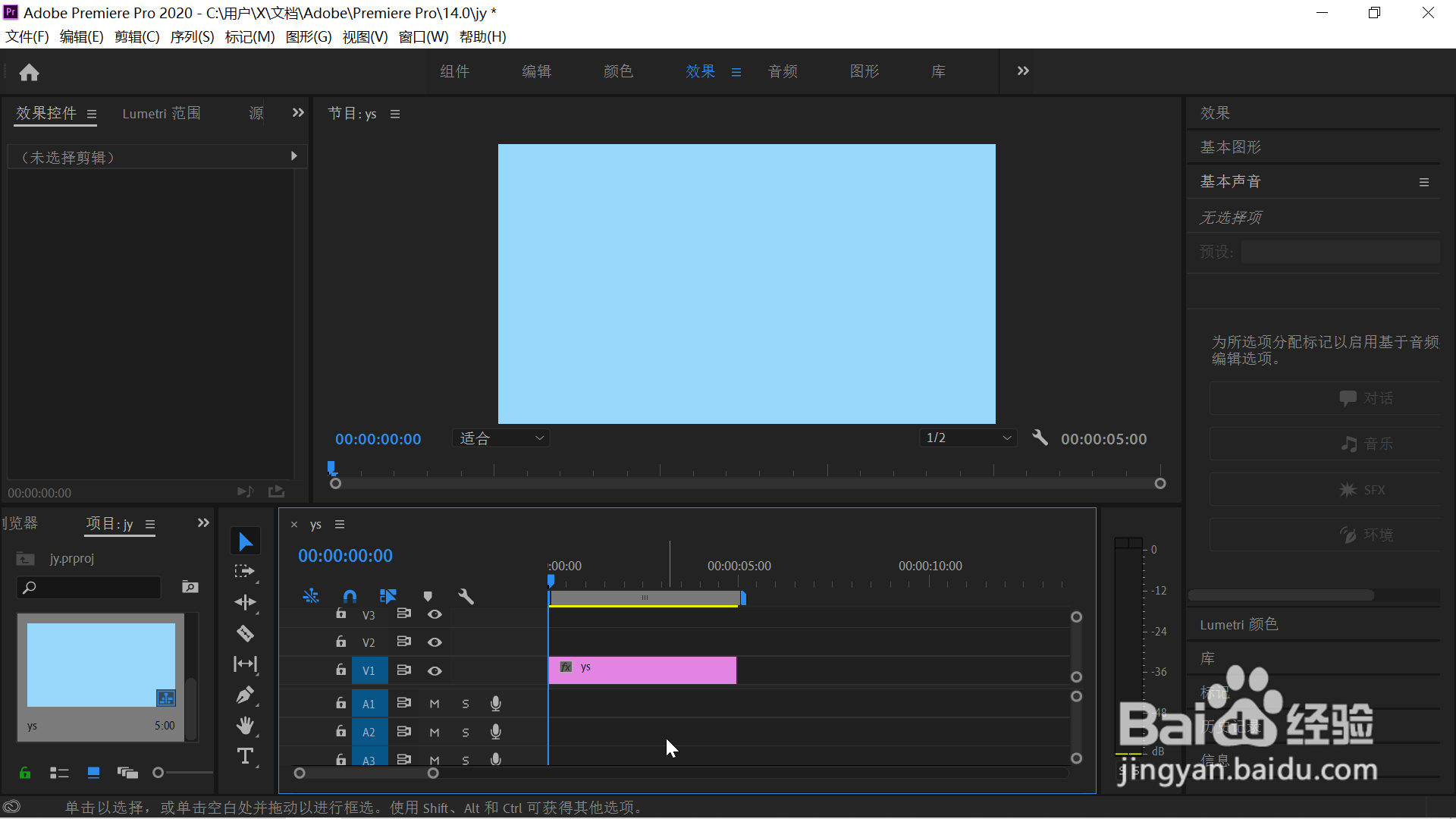1456x819 pixels.
Task: Expand the Lumetri 颜色 panel
Action: click(x=1238, y=624)
